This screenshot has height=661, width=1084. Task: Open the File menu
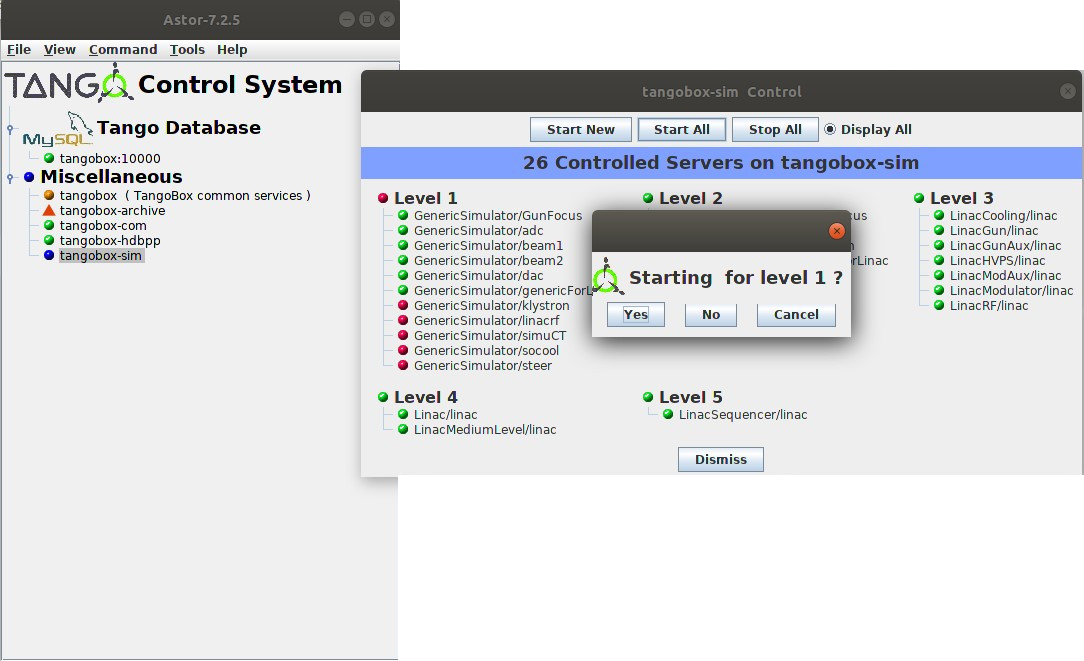coord(19,50)
